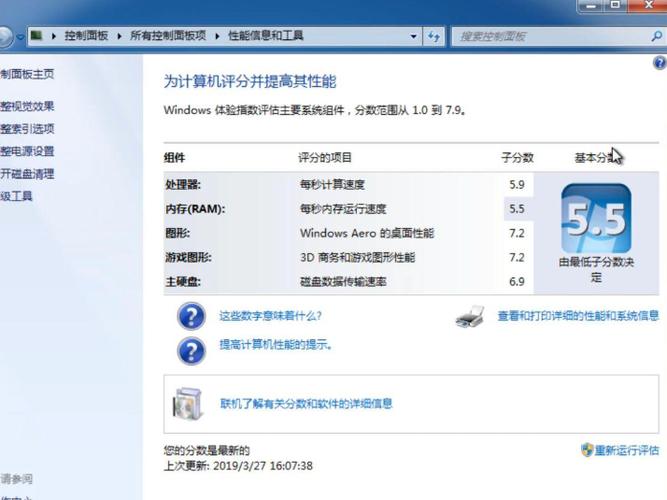Click 每秒计算速度 description
Viewport: 667px width, 500px height.
332,185
